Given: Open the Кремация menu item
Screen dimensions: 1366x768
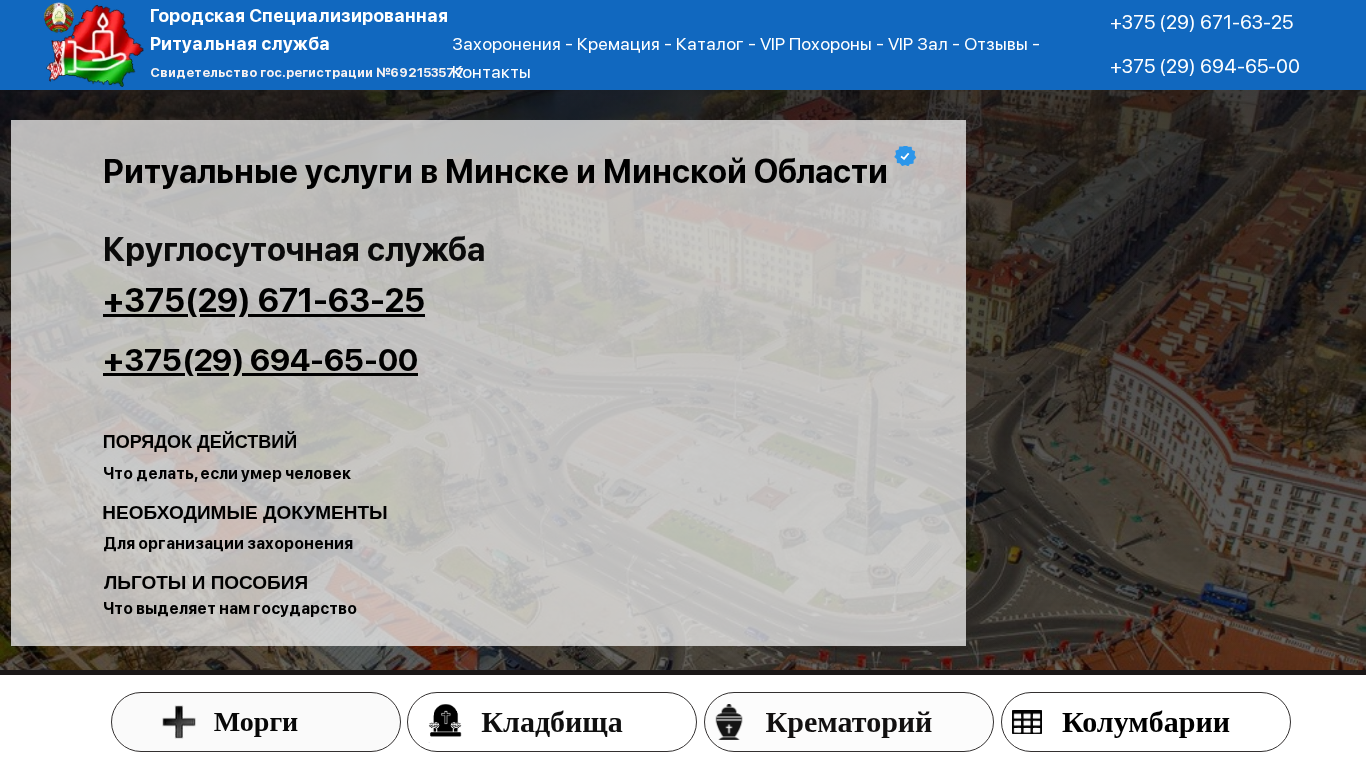Looking at the screenshot, I should click(618, 44).
